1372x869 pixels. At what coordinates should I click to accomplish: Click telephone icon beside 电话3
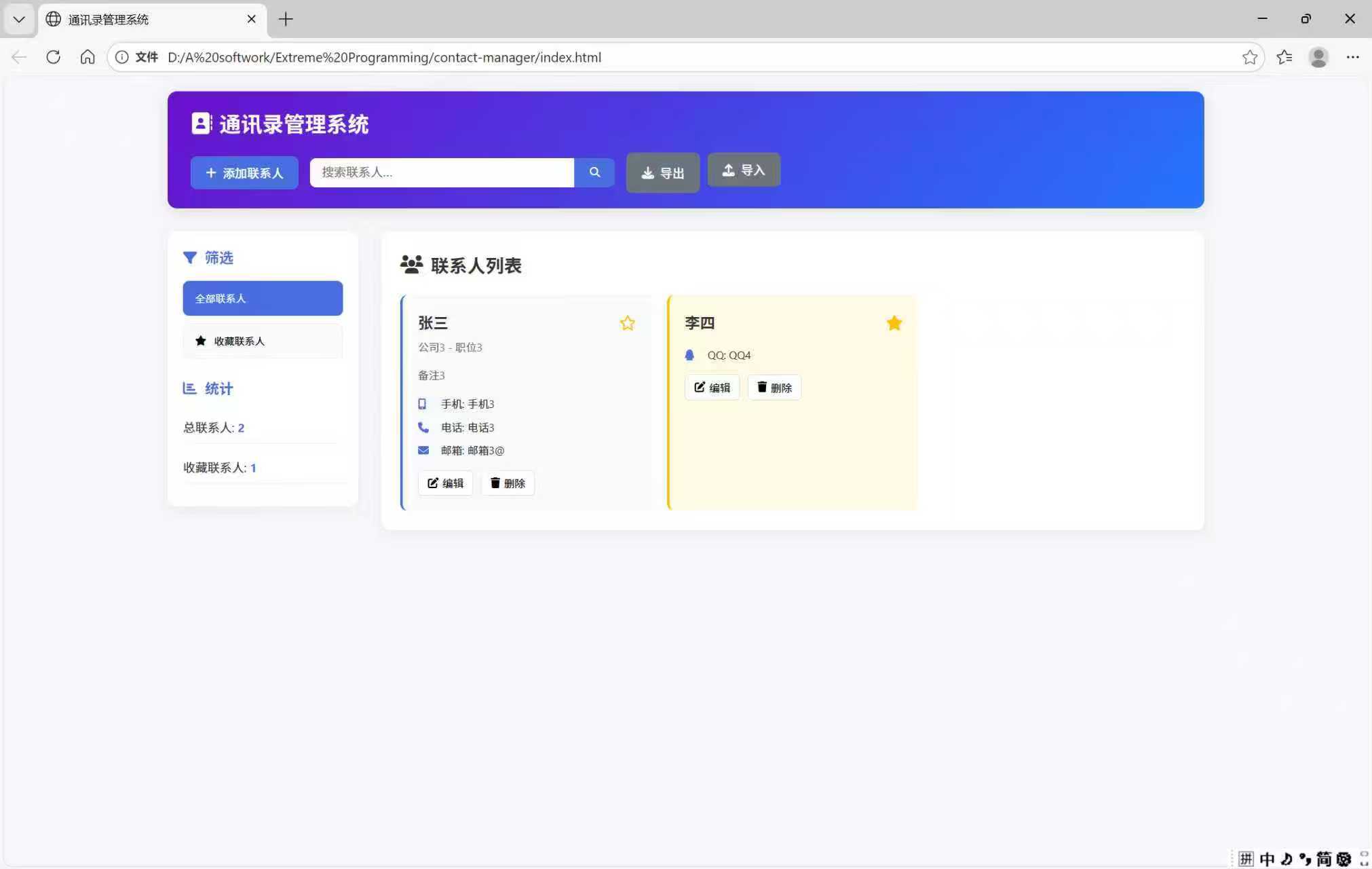click(423, 427)
